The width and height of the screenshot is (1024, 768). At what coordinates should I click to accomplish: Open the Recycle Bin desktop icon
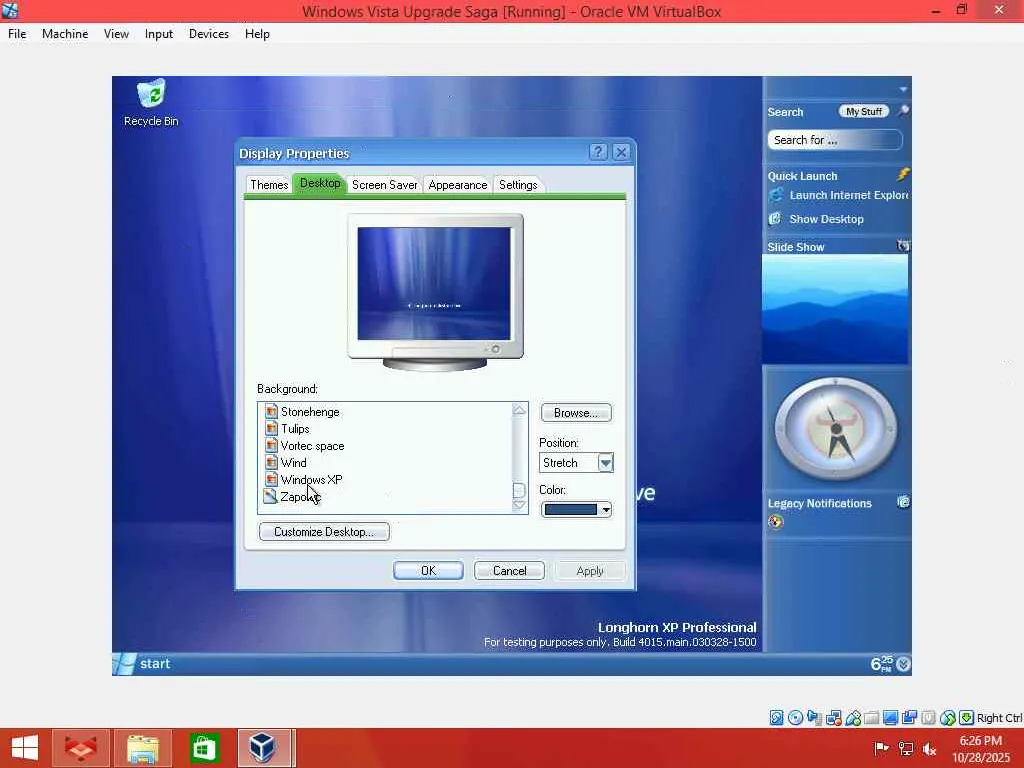tap(151, 103)
